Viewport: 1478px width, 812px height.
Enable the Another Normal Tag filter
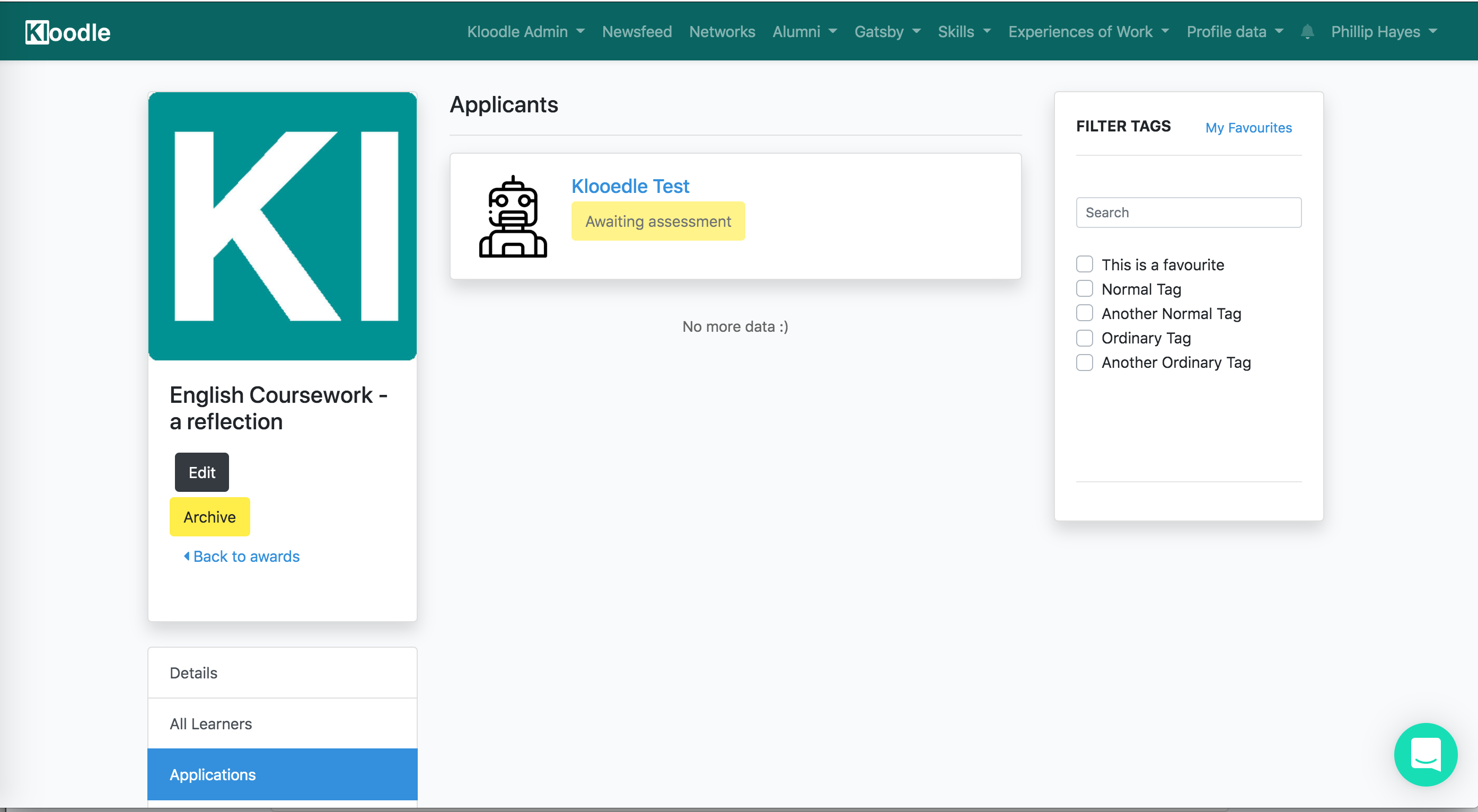point(1085,313)
